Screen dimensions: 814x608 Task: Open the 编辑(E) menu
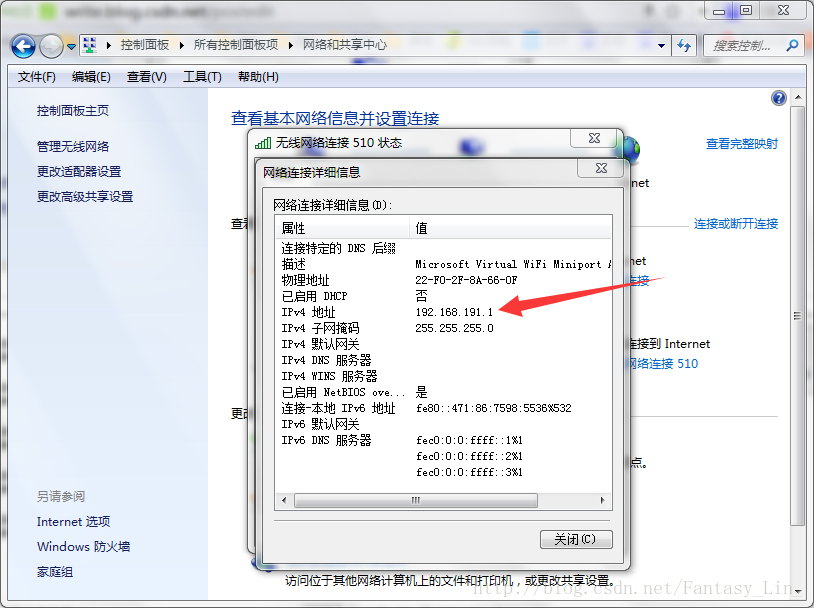[x=91, y=77]
